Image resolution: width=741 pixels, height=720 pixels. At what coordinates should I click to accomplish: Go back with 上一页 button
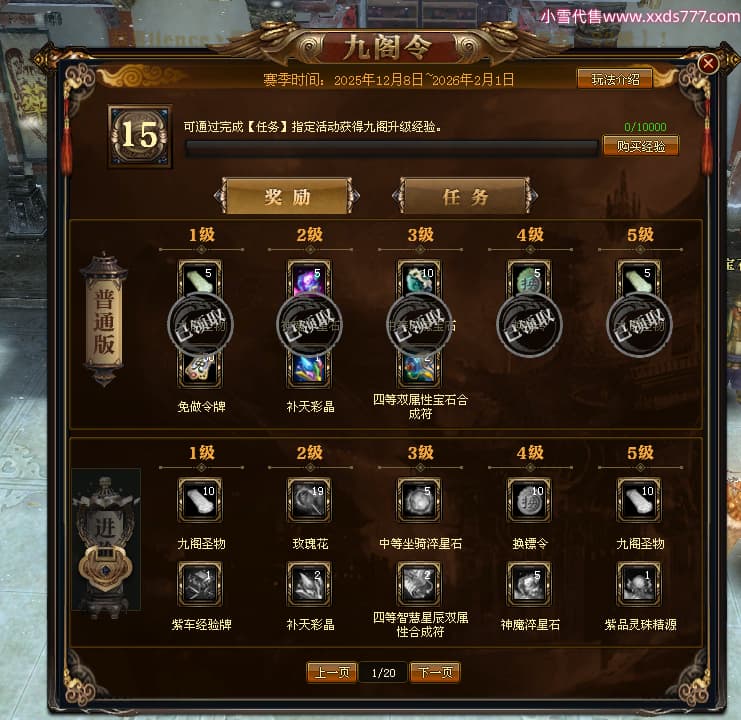(332, 672)
